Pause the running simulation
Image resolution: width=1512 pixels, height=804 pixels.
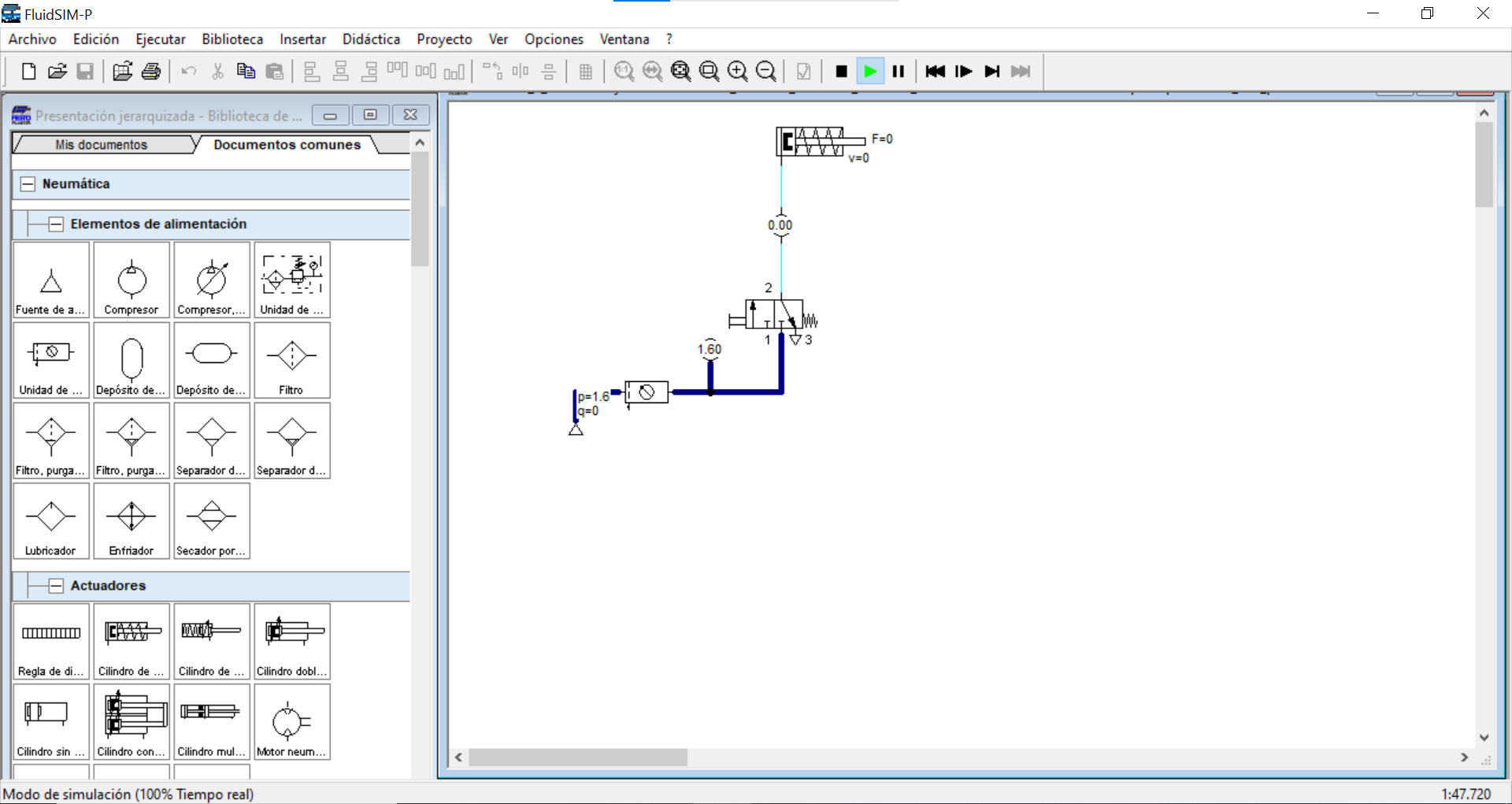coord(899,72)
